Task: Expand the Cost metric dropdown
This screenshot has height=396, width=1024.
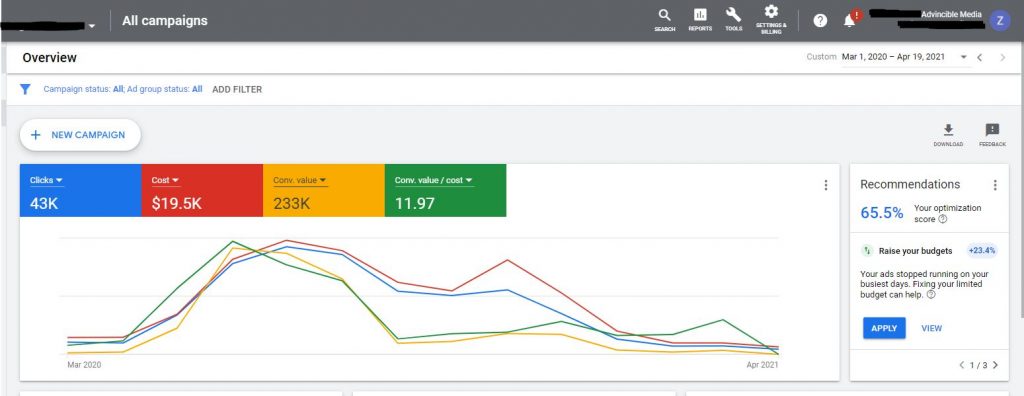Action: coord(165,180)
